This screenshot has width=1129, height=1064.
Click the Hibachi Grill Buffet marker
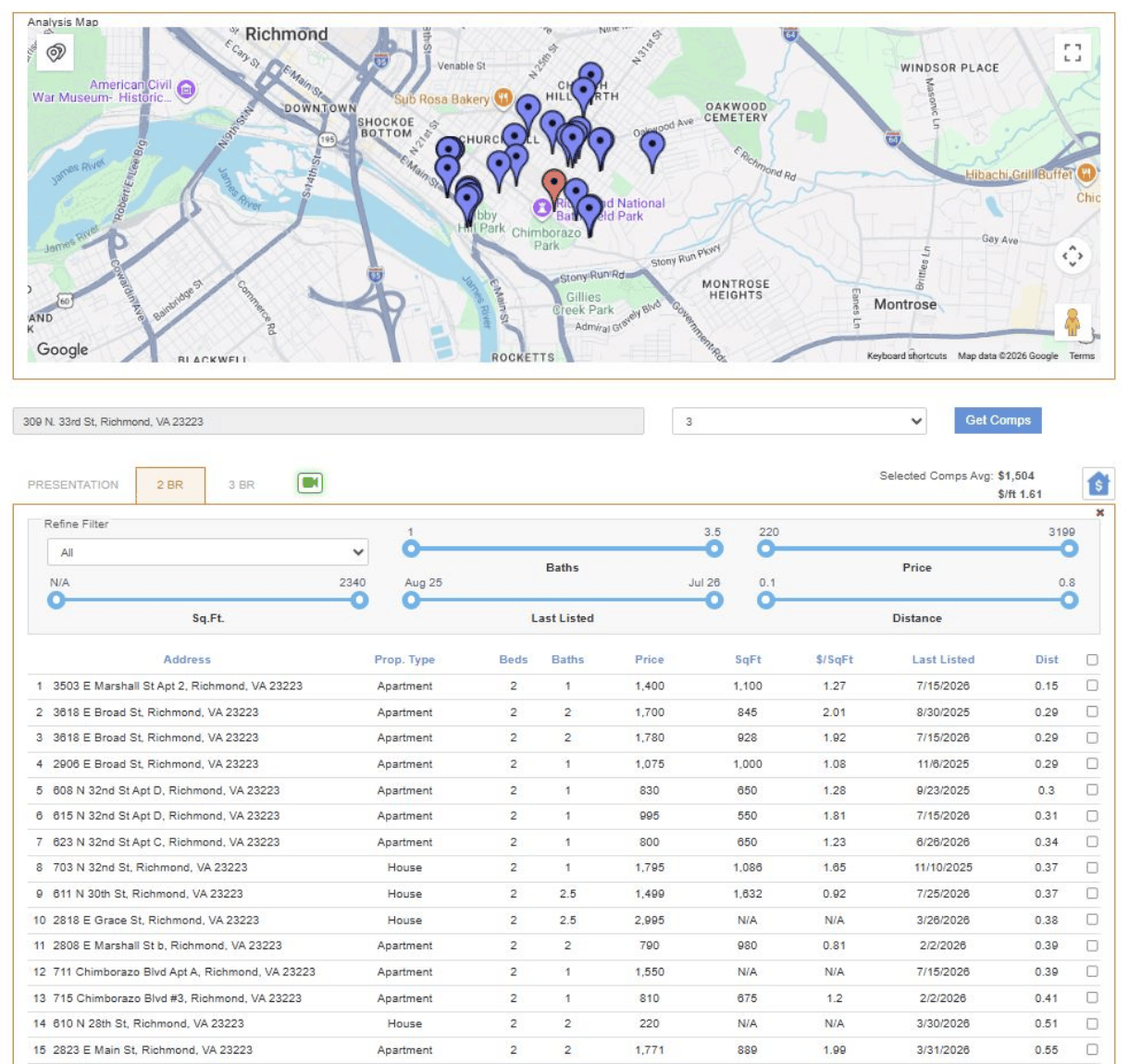1086,173
